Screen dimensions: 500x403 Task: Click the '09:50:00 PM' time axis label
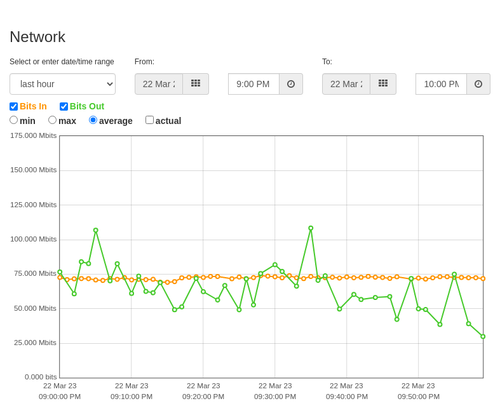tap(418, 397)
